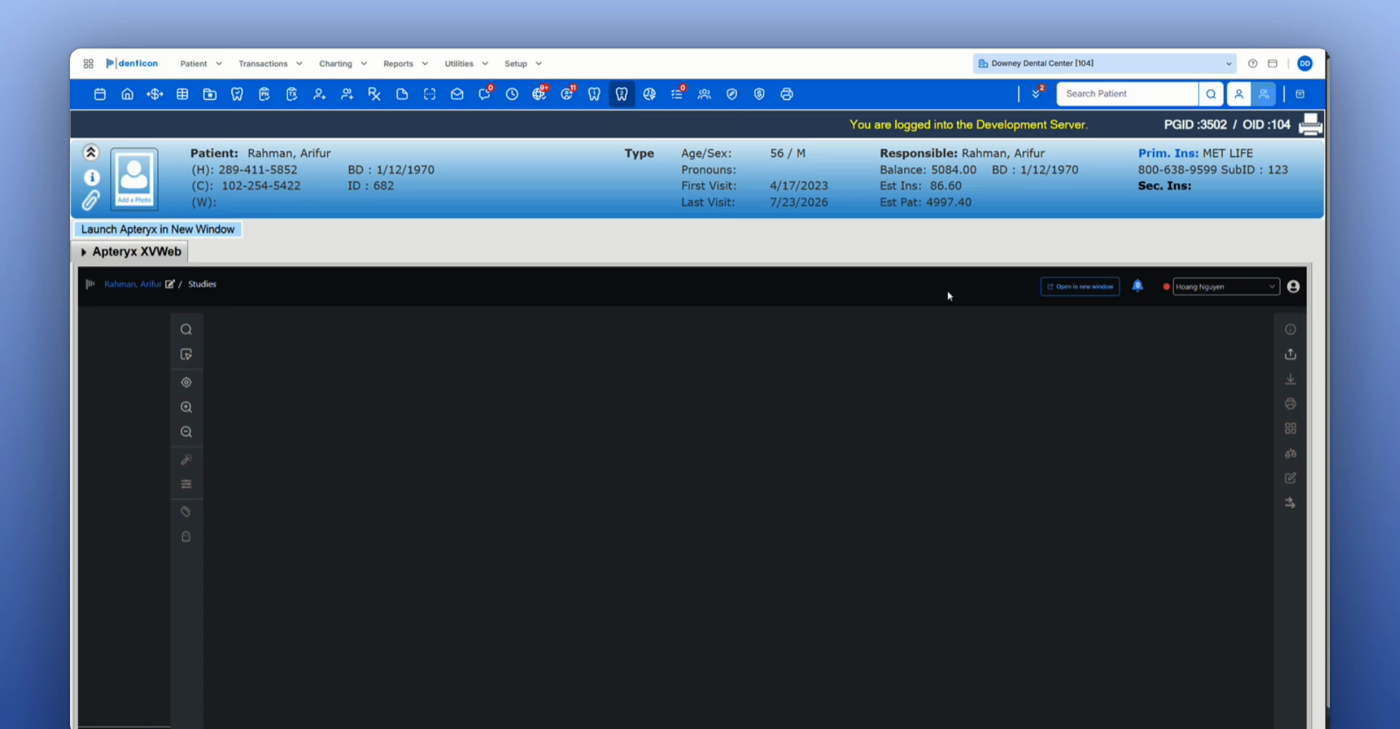
Task: Click the printer icon in blue toolbar
Action: coord(787,94)
